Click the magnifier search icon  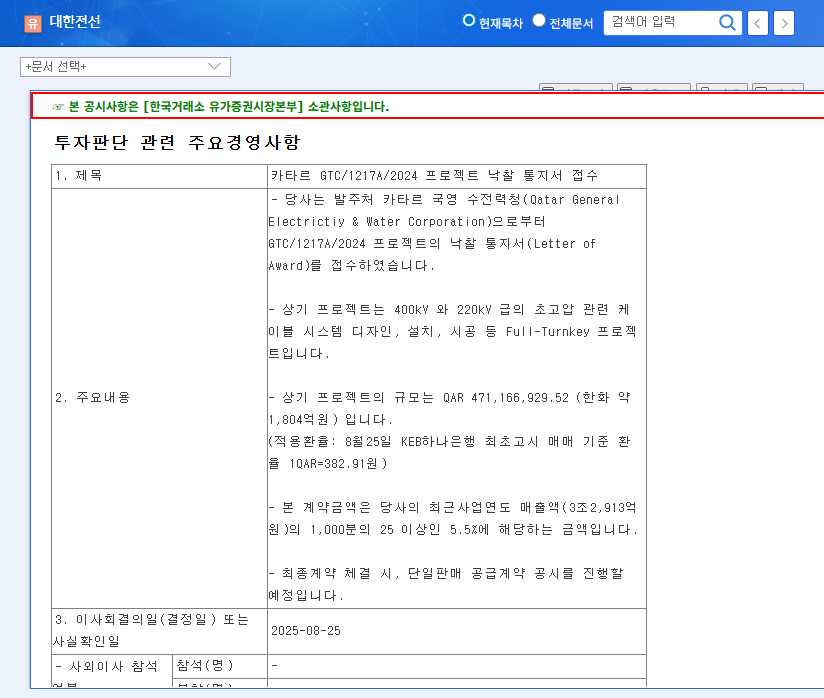(727, 22)
